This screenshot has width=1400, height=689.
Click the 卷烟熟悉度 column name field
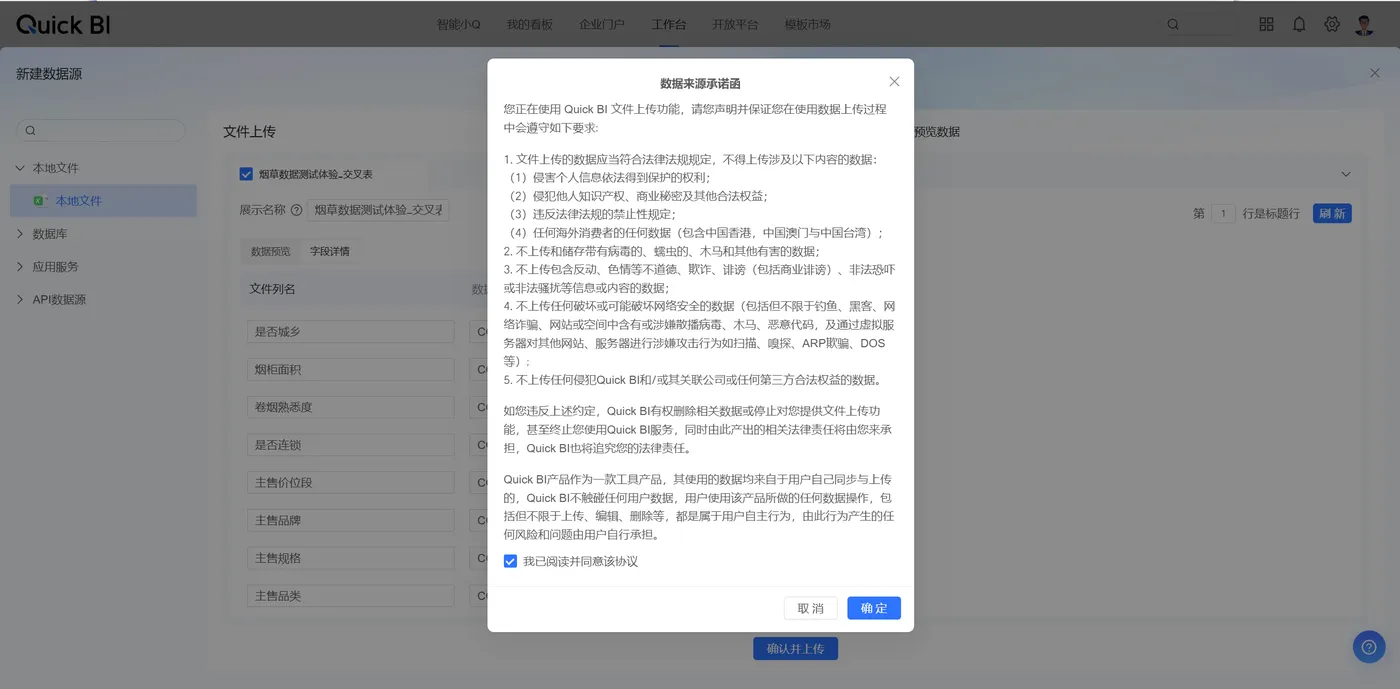pyautogui.click(x=351, y=407)
